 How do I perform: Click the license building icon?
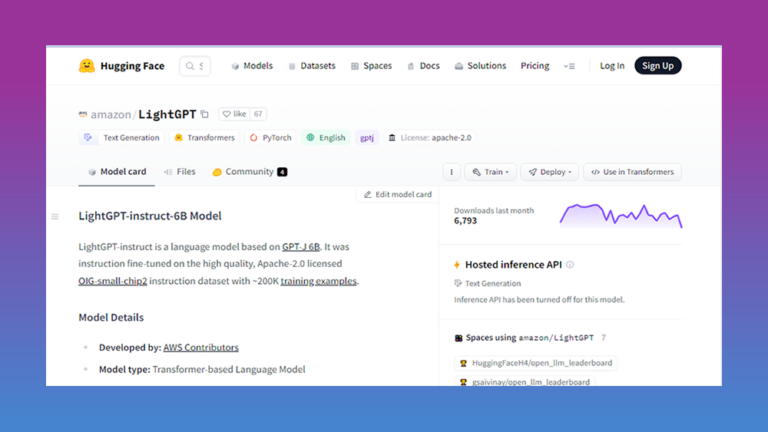point(392,138)
